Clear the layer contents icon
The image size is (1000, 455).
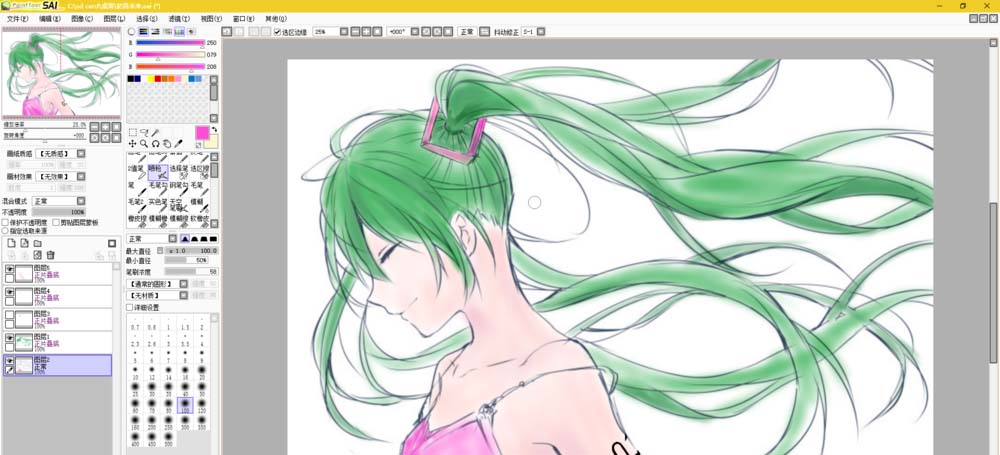[x=38, y=255]
